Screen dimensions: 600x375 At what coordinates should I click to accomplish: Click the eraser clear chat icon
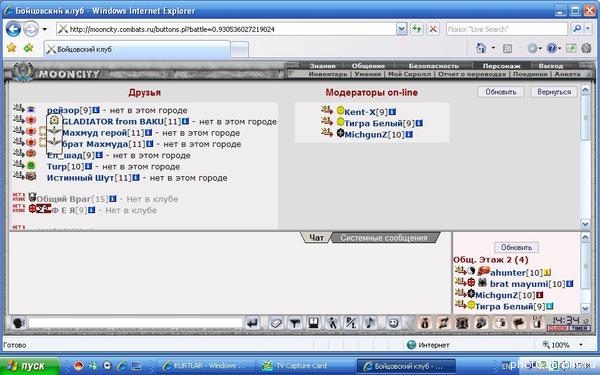[276, 323]
